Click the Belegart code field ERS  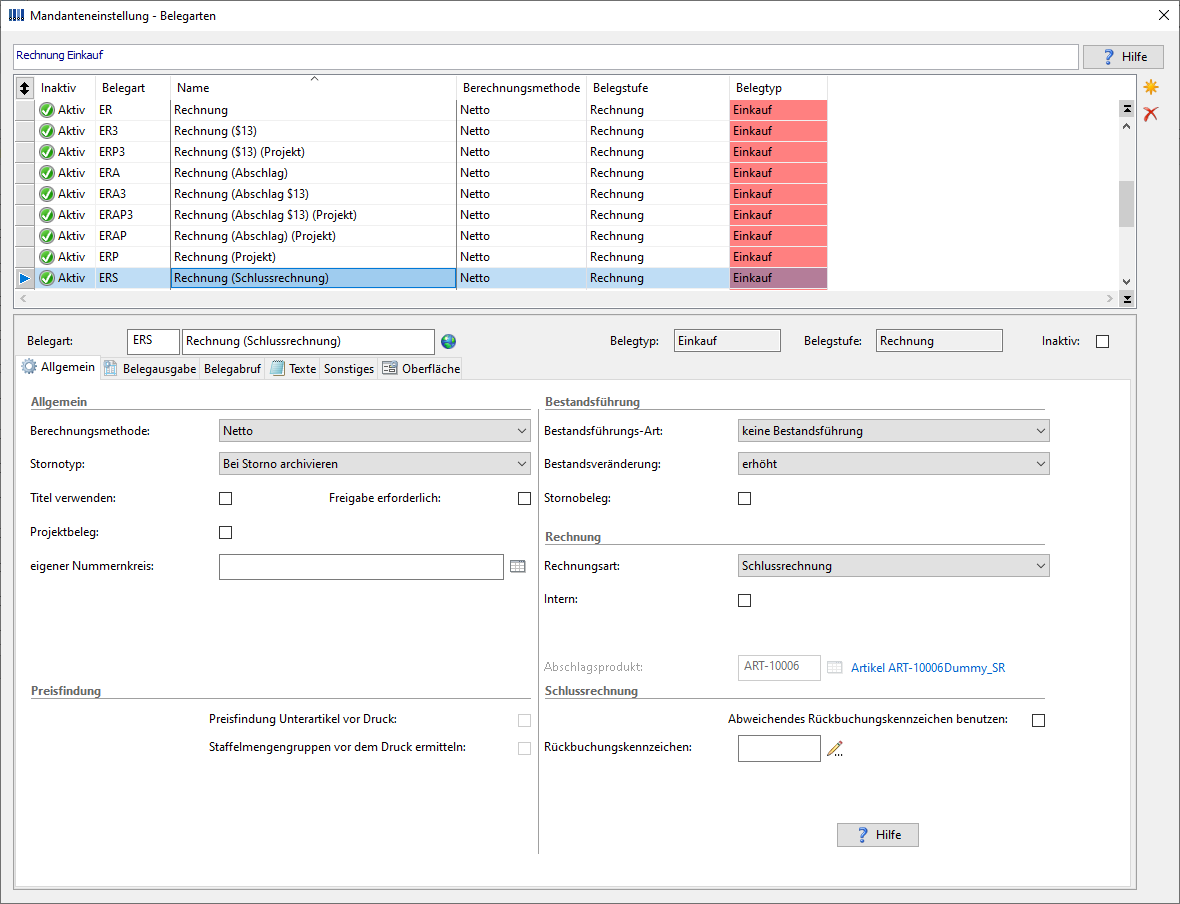point(154,342)
